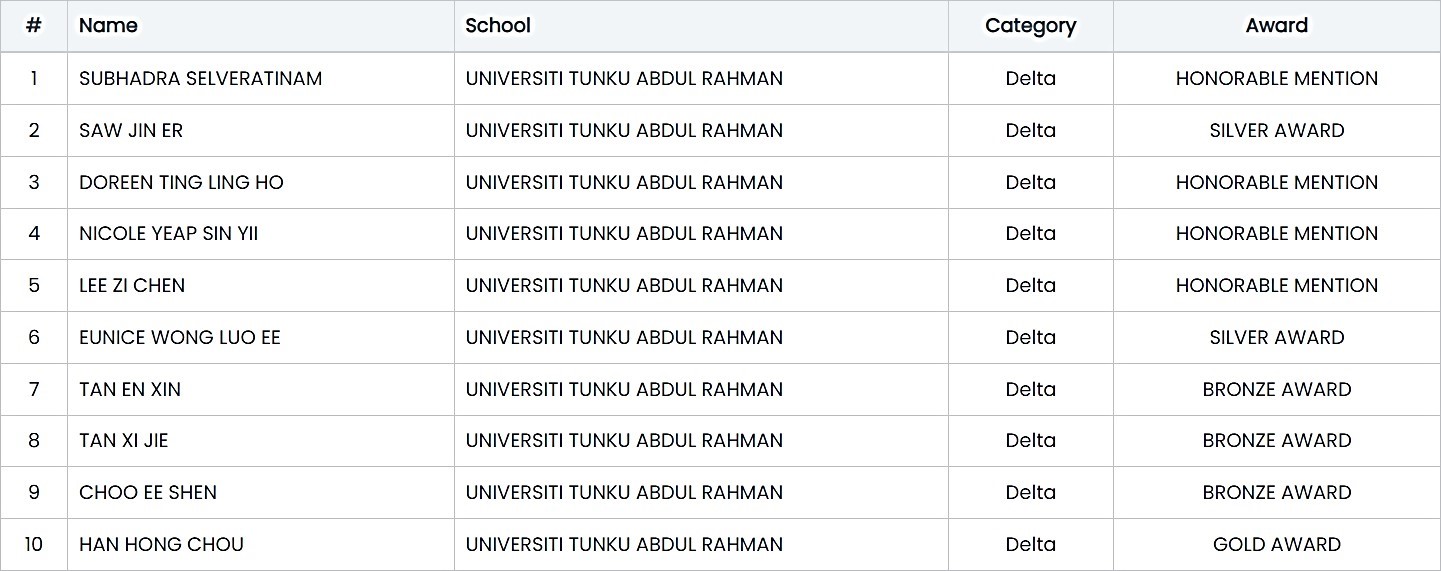The width and height of the screenshot is (1441, 571).
Task: Select the name SUBHADRA SELVERATINAM
Action: (x=200, y=78)
